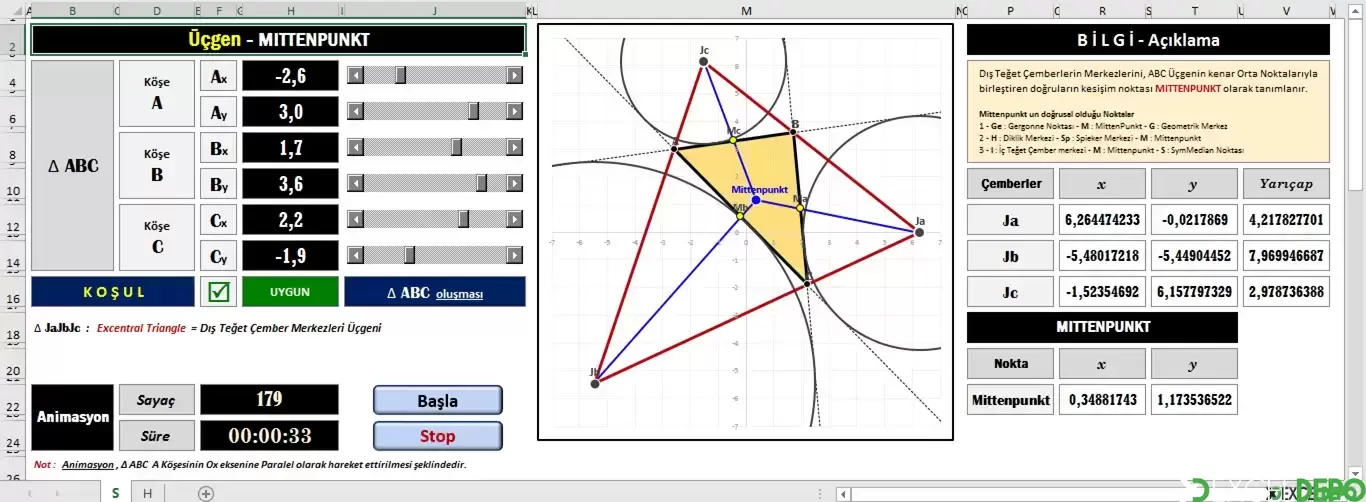
Task: Click the Çemberler header cell
Action: 1010,184
